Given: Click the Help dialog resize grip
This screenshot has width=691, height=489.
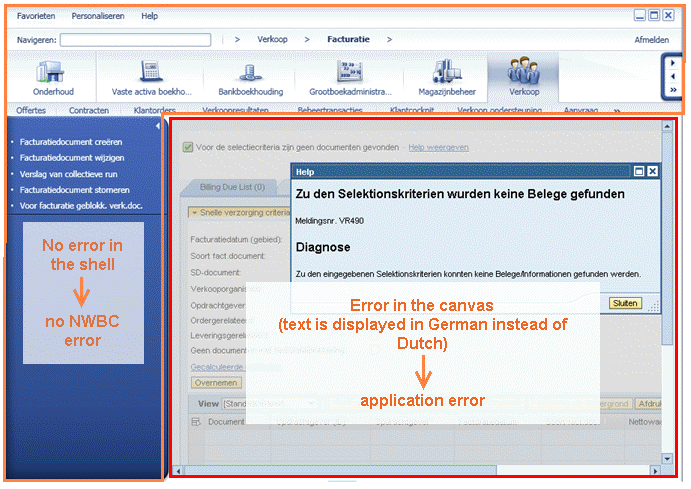Looking at the screenshot, I should [x=654, y=306].
